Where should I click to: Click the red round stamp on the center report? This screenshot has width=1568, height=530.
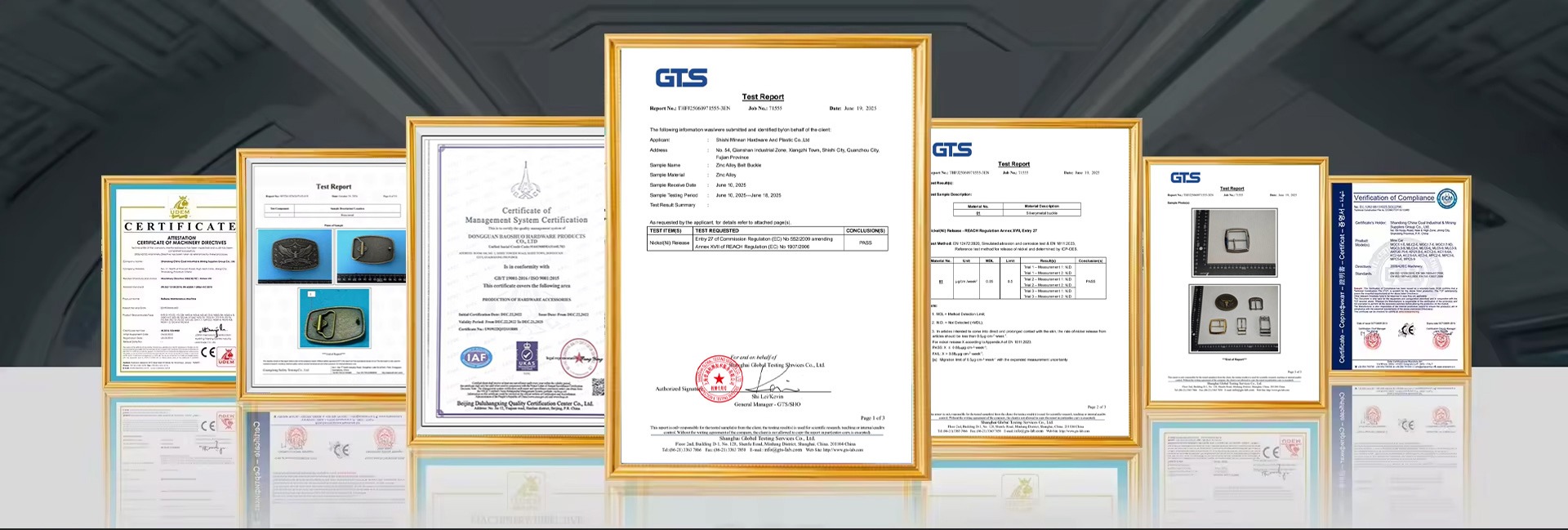718,379
